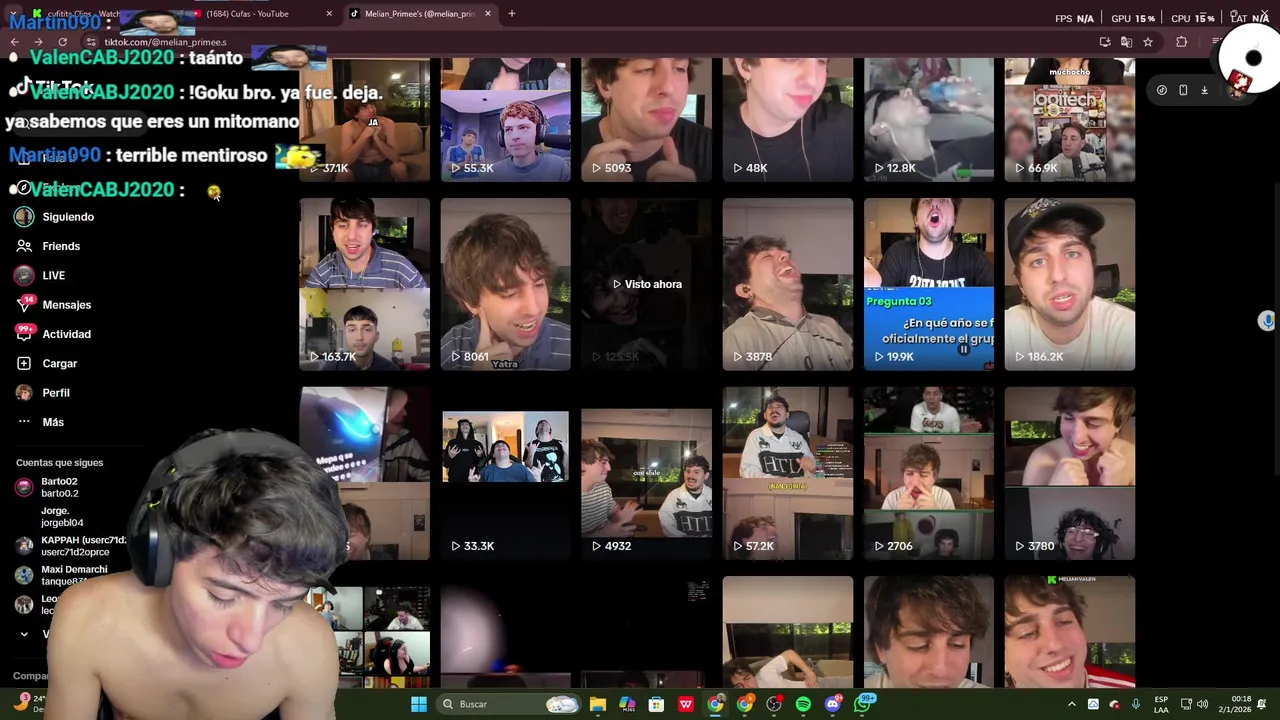Expand the followed accounts list chevron
1280x720 pixels.
coord(24,634)
